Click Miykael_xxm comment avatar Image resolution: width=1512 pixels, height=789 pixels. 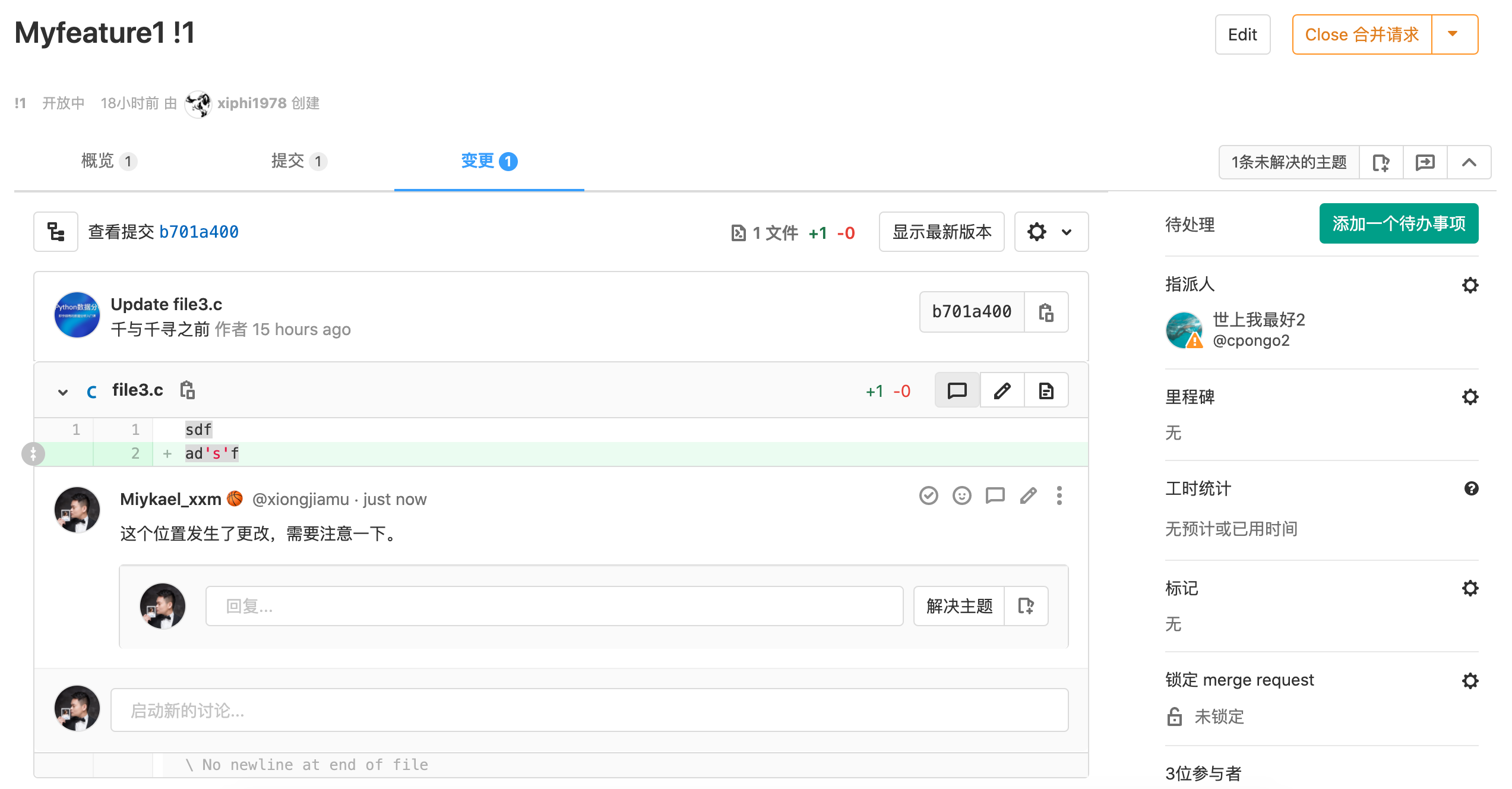point(77,510)
